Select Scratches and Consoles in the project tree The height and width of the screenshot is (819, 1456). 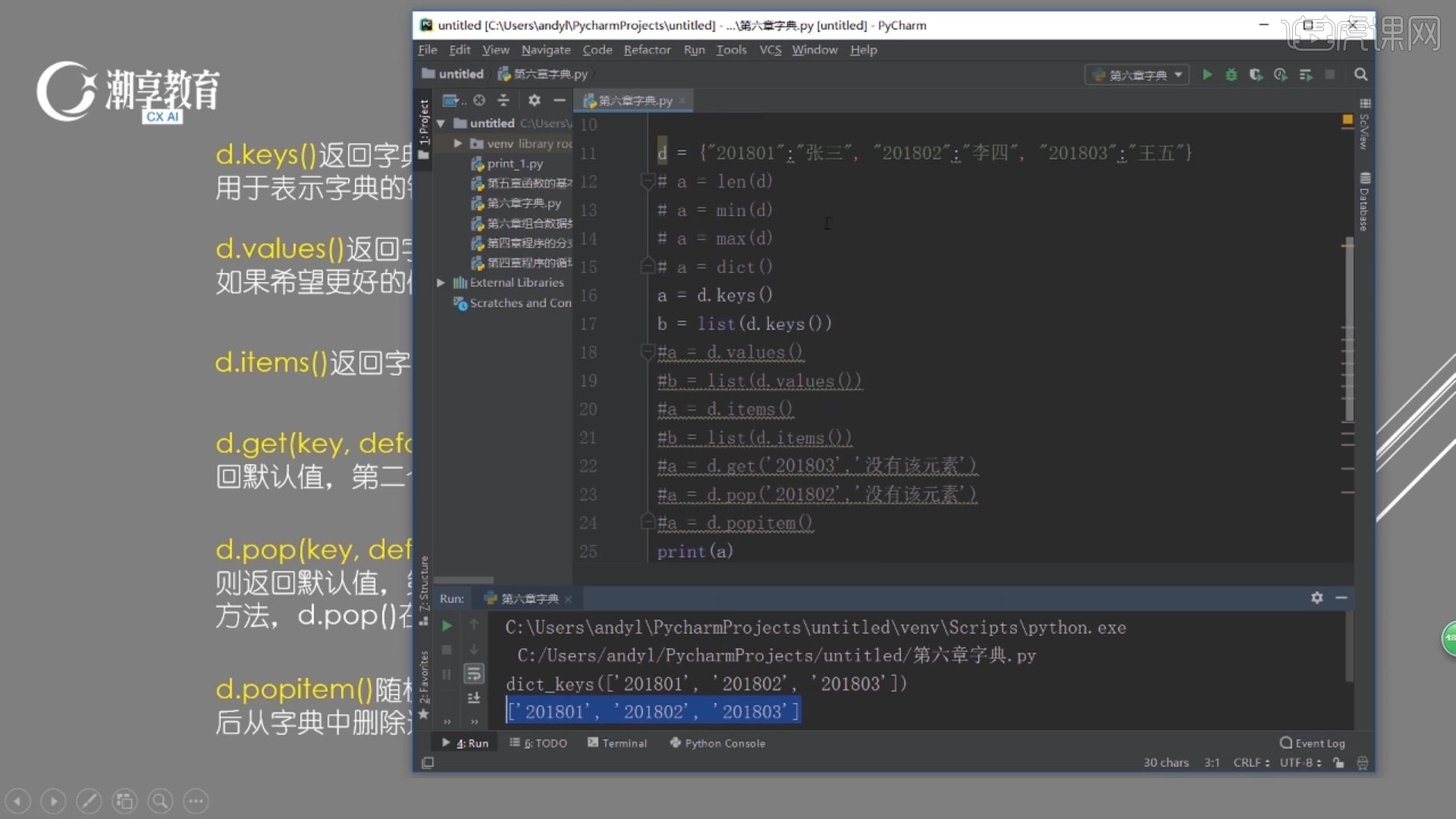pyautogui.click(x=512, y=303)
